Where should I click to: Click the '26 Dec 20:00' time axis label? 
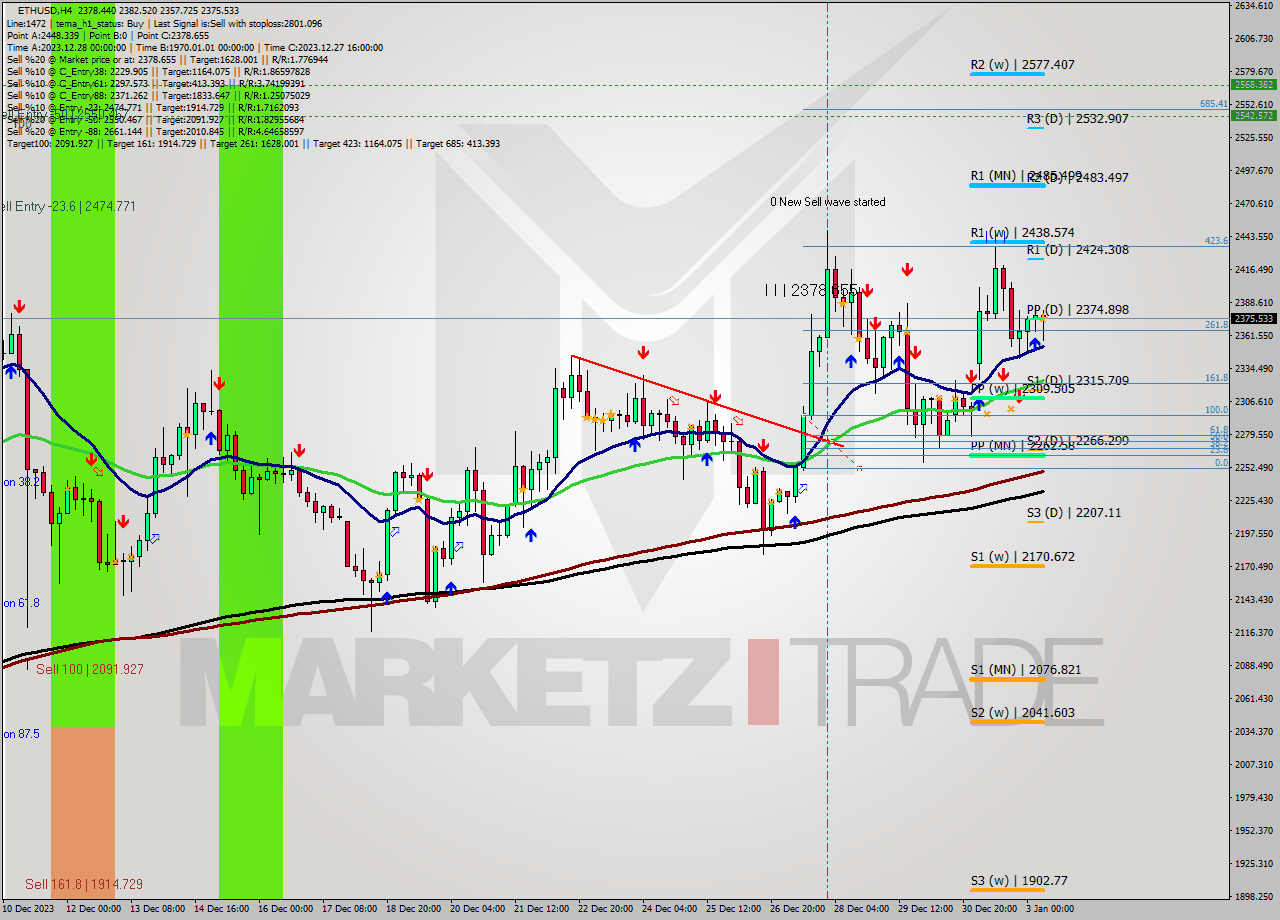[797, 909]
